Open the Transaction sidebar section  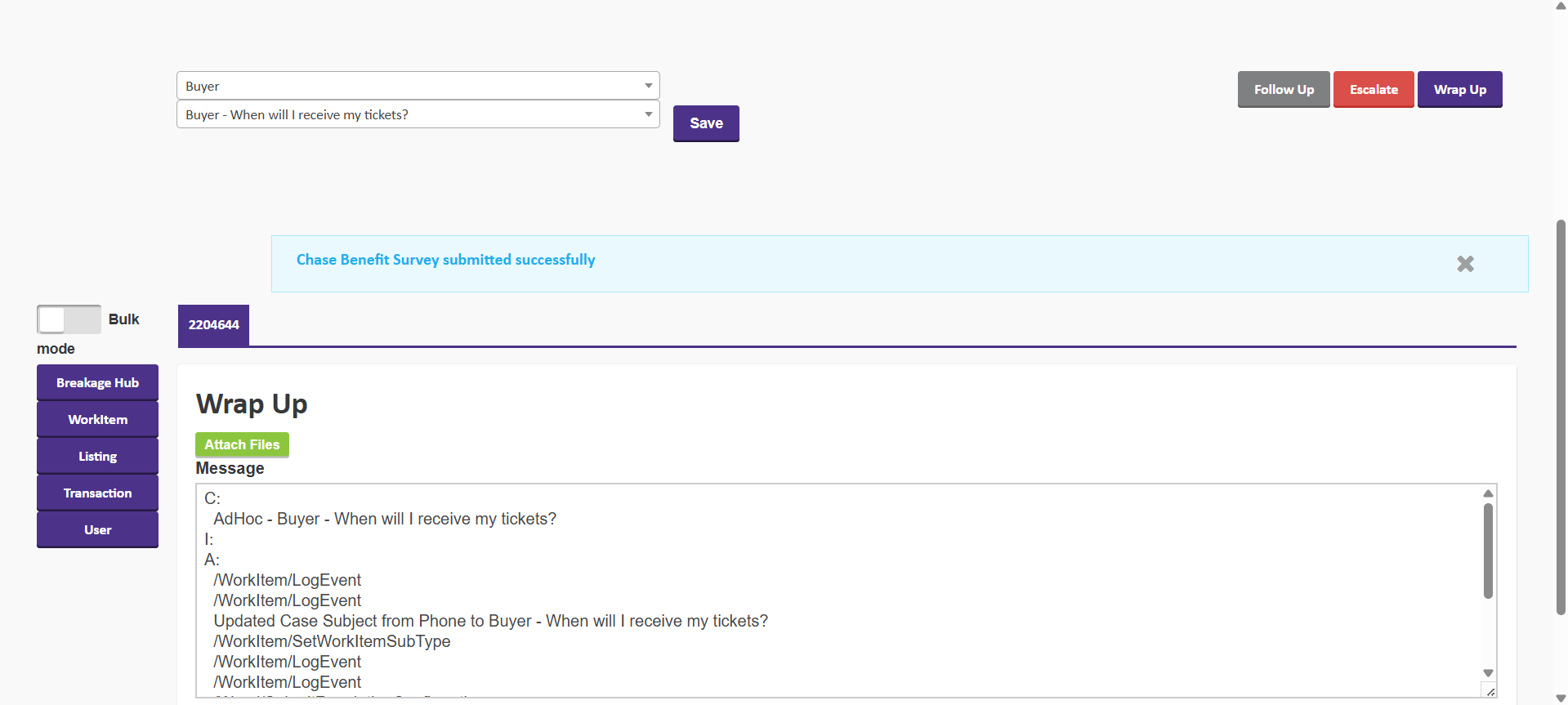pyautogui.click(x=97, y=493)
